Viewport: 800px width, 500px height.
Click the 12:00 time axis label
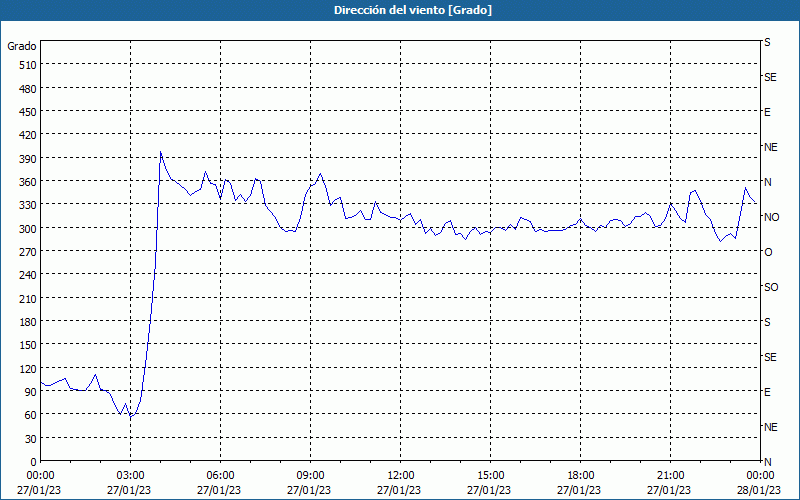point(401,476)
